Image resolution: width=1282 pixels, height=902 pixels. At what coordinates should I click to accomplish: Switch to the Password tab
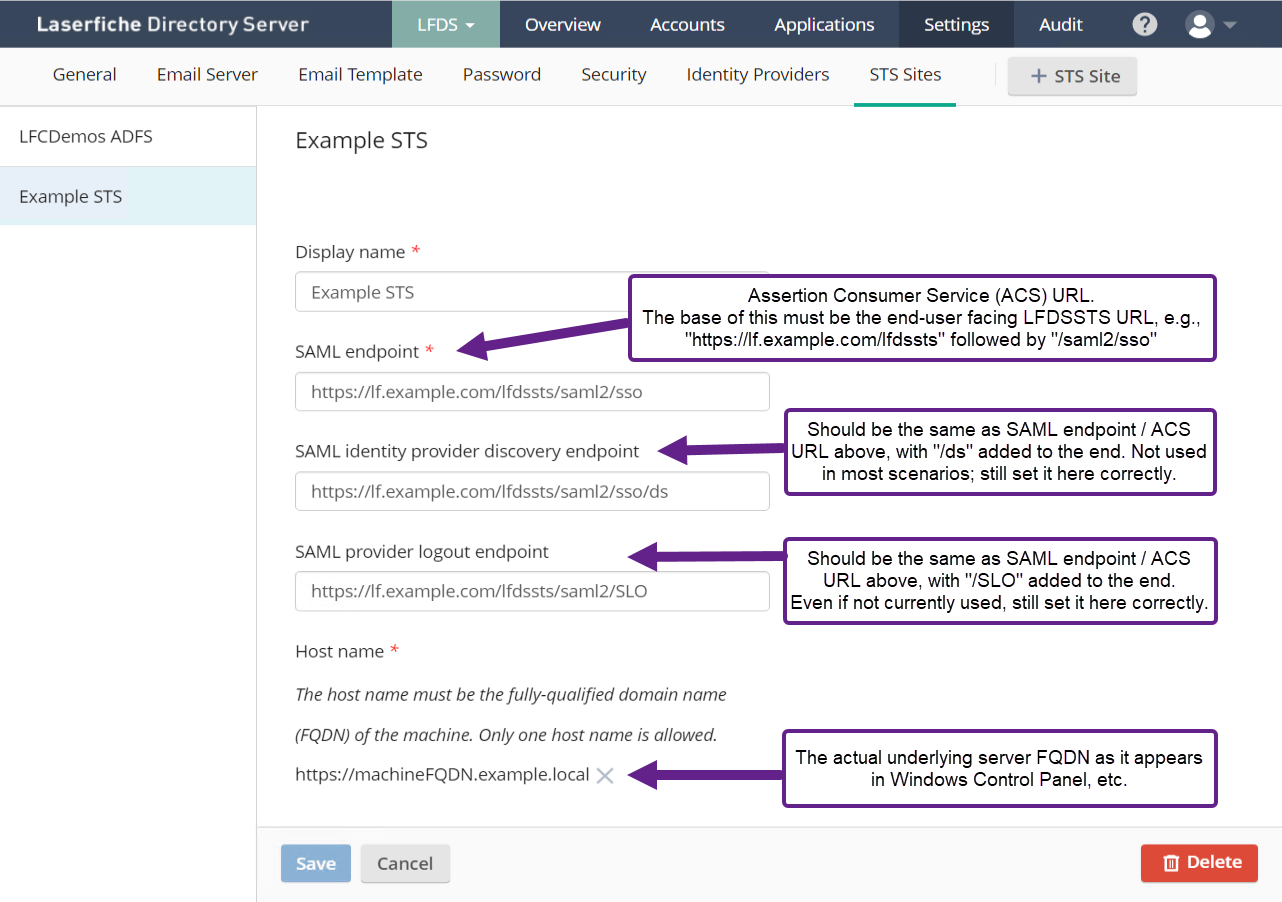502,74
